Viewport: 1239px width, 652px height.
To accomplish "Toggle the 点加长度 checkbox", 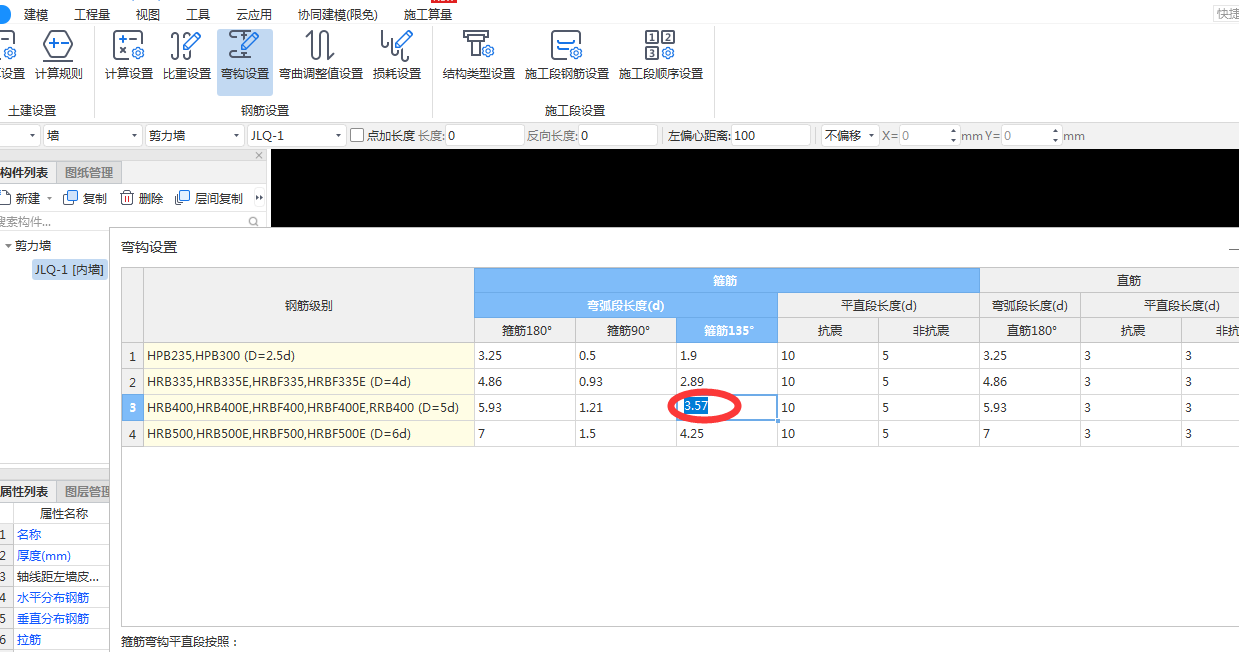I will 357,135.
